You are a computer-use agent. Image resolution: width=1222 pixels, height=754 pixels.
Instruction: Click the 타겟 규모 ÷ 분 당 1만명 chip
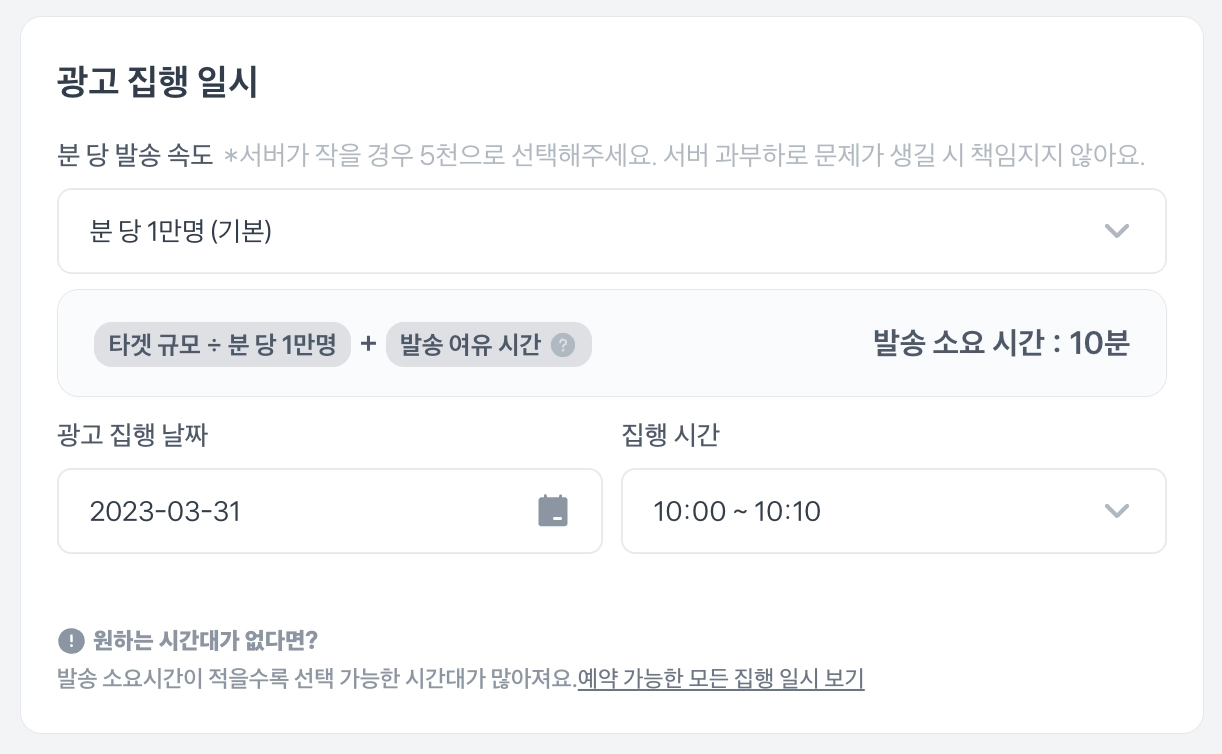click(x=222, y=345)
